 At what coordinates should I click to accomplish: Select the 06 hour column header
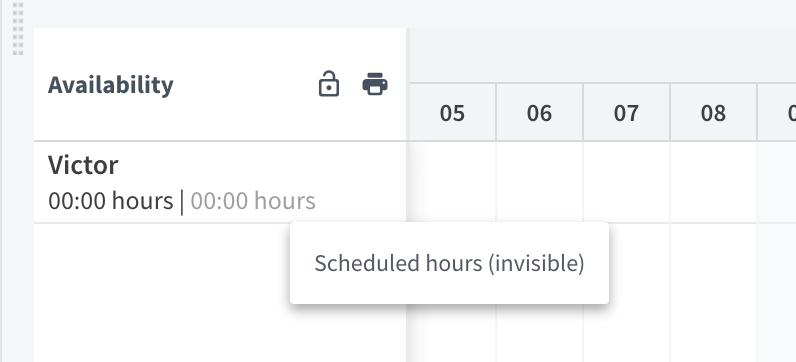click(539, 113)
